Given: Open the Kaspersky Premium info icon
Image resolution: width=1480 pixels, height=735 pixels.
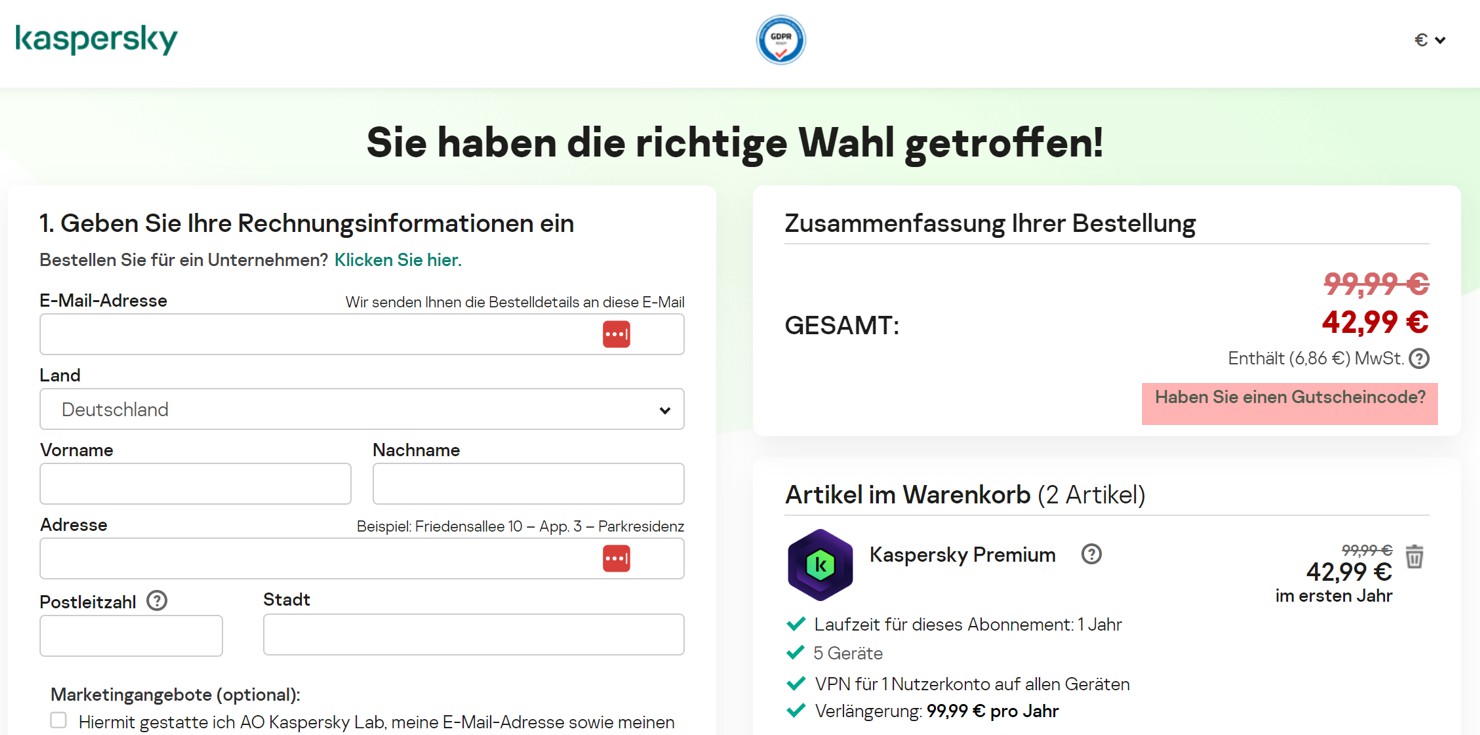Looking at the screenshot, I should [1091, 554].
